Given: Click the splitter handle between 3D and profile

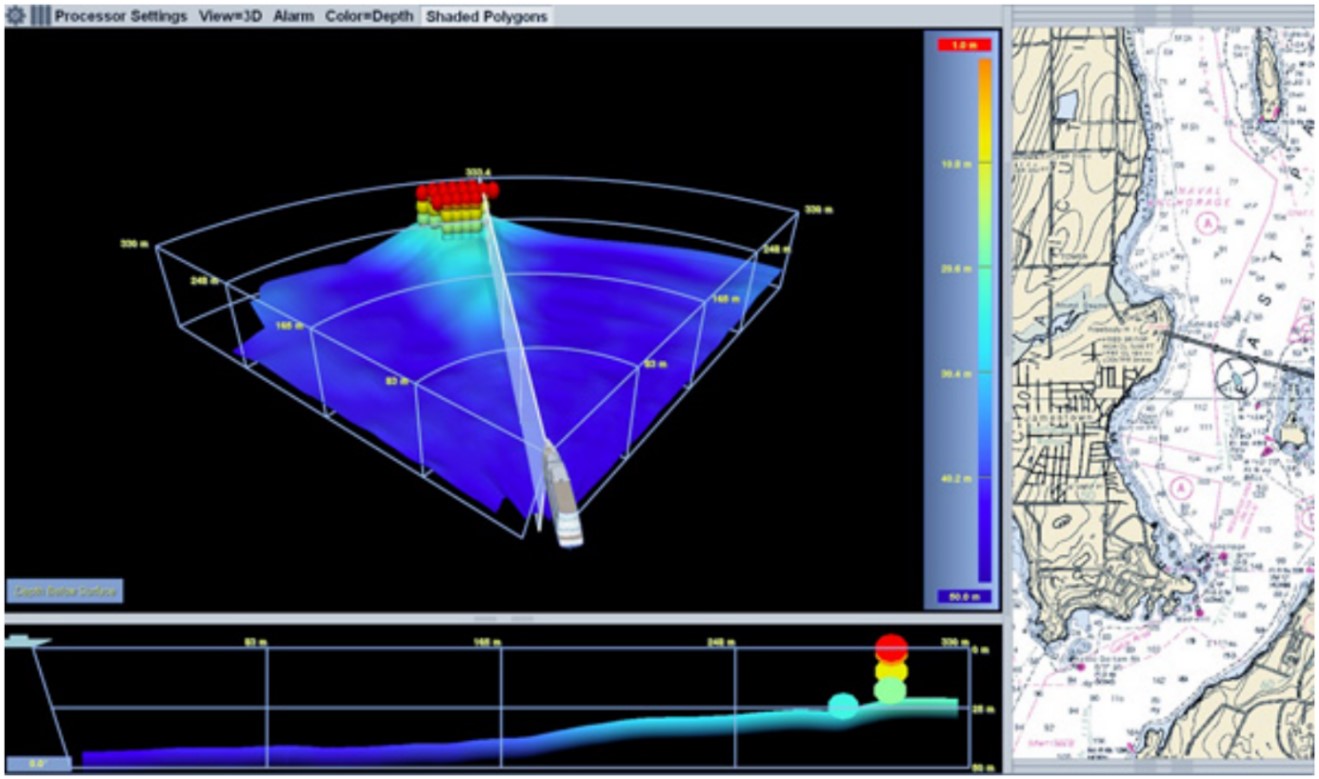Looking at the screenshot, I should pyautogui.click(x=503, y=619).
